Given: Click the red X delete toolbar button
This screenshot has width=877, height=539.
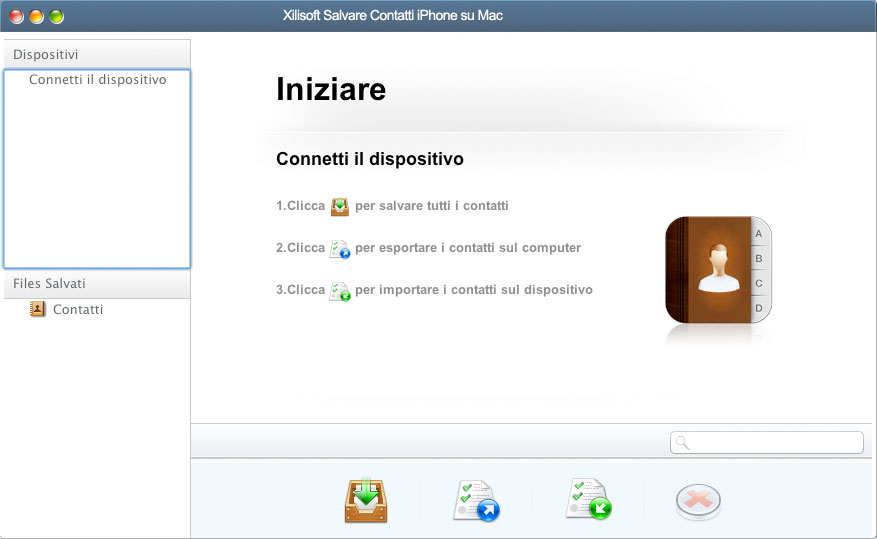Looking at the screenshot, I should (698, 502).
